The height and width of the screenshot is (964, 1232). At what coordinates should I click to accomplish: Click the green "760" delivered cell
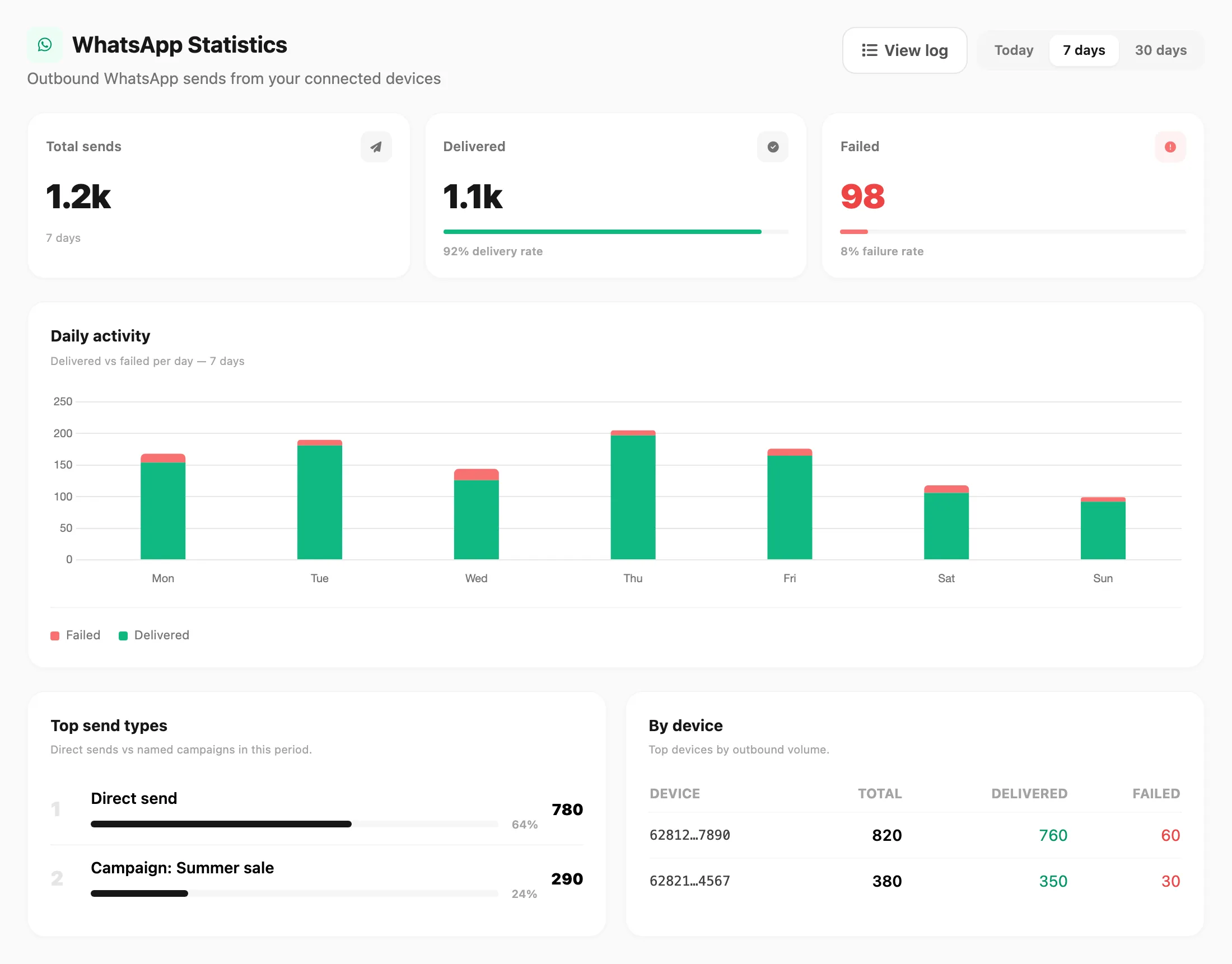tap(1053, 835)
